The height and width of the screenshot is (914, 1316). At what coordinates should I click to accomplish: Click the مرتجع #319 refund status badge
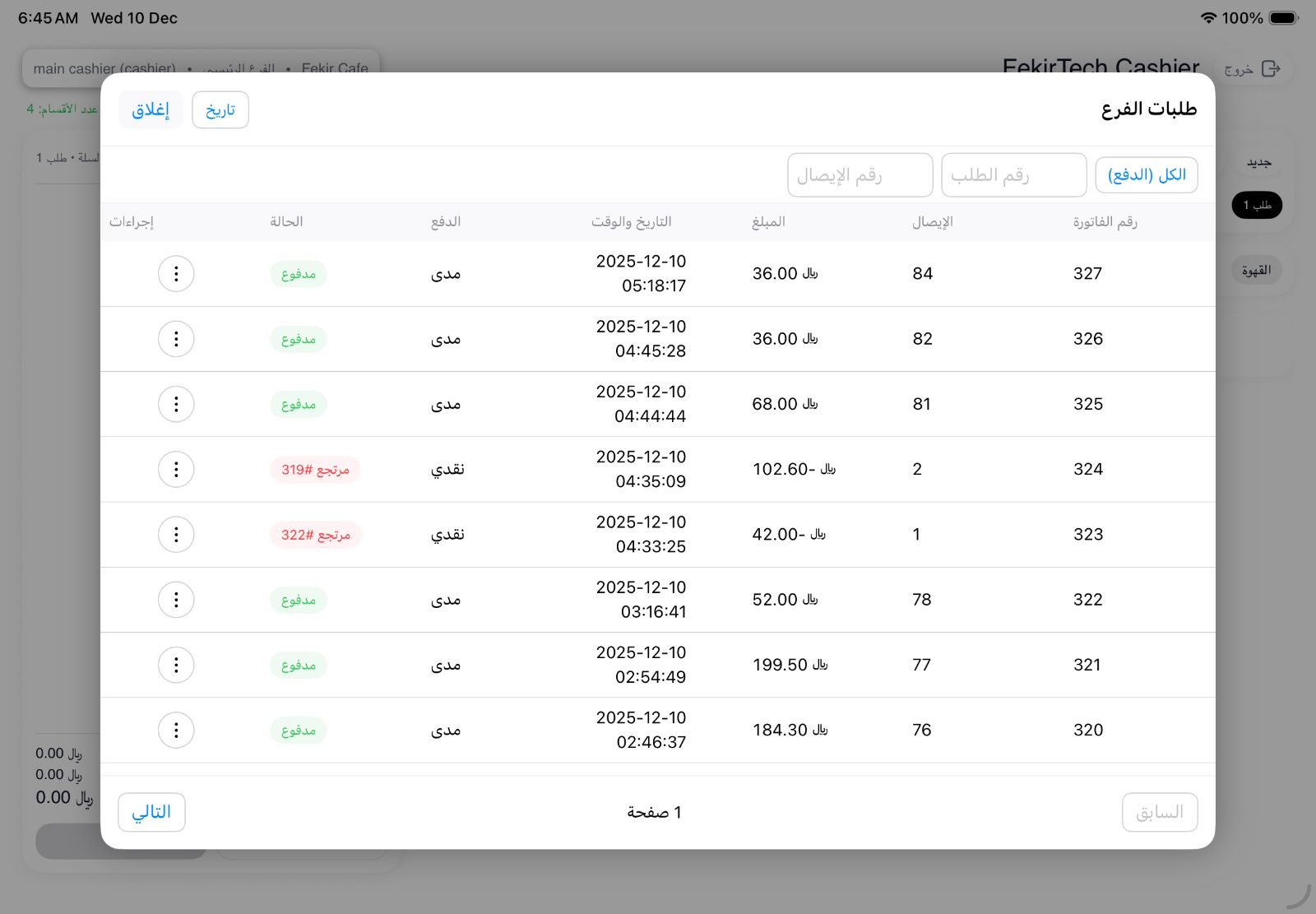[315, 469]
